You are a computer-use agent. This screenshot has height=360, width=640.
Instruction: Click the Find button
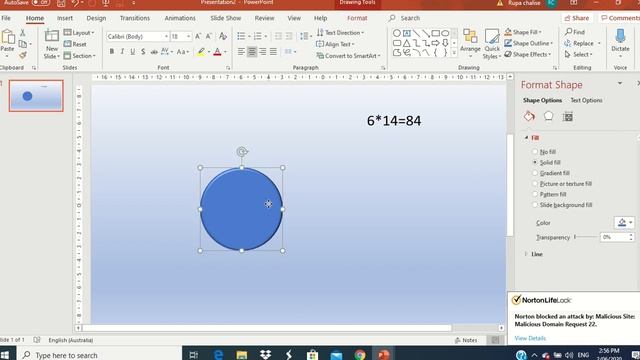pyautogui.click(x=575, y=32)
